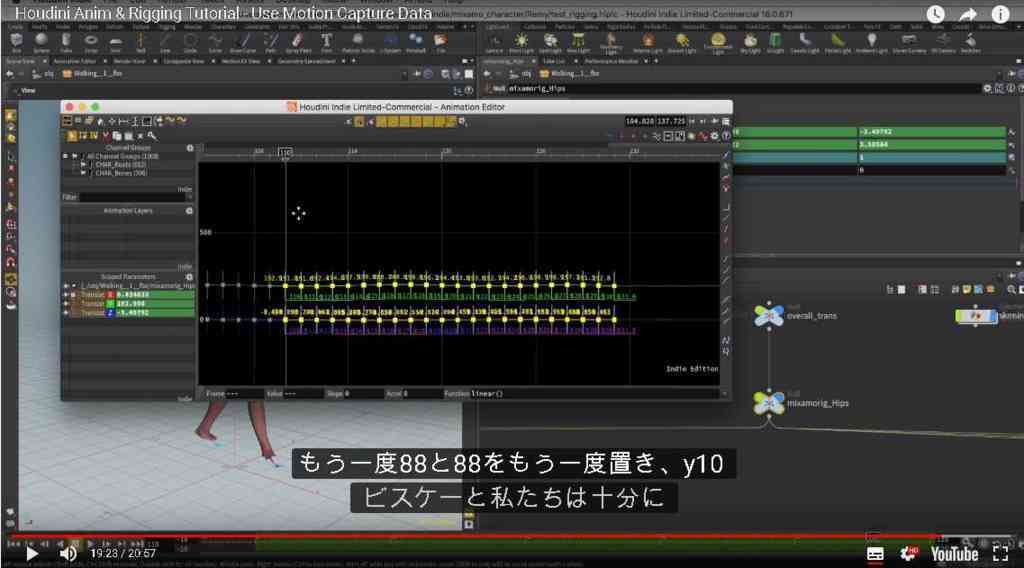Click the Frame input field
Viewport: 1024px width, 568px height.
click(242, 394)
